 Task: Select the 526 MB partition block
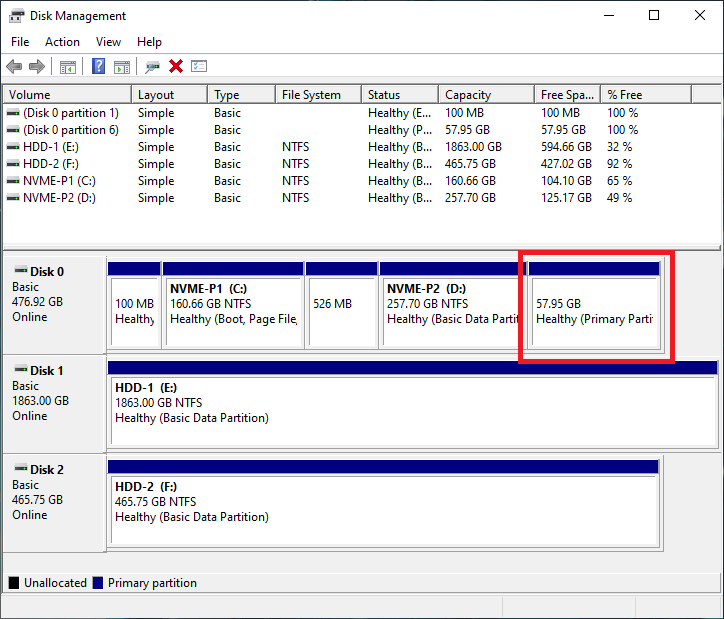point(342,305)
